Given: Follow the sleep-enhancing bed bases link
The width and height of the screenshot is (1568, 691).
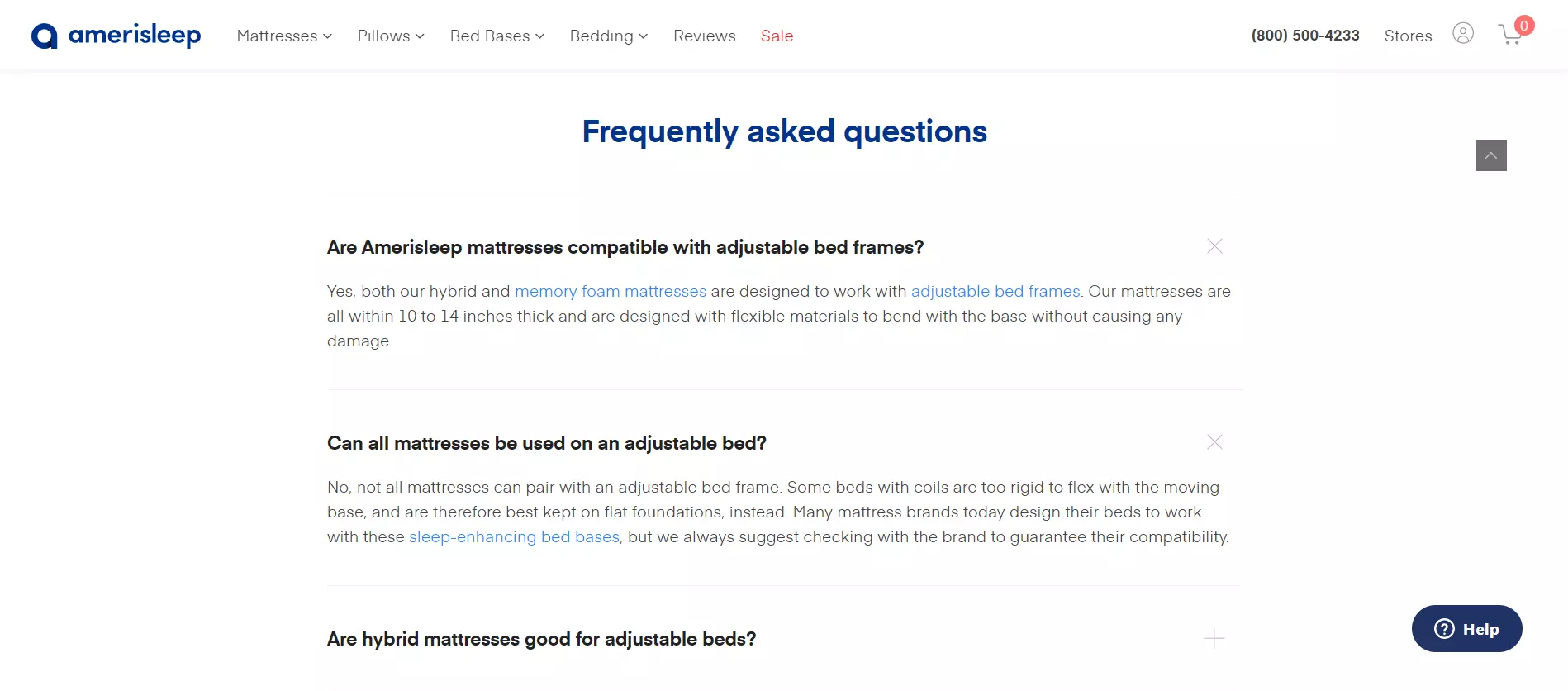Looking at the screenshot, I should [514, 536].
